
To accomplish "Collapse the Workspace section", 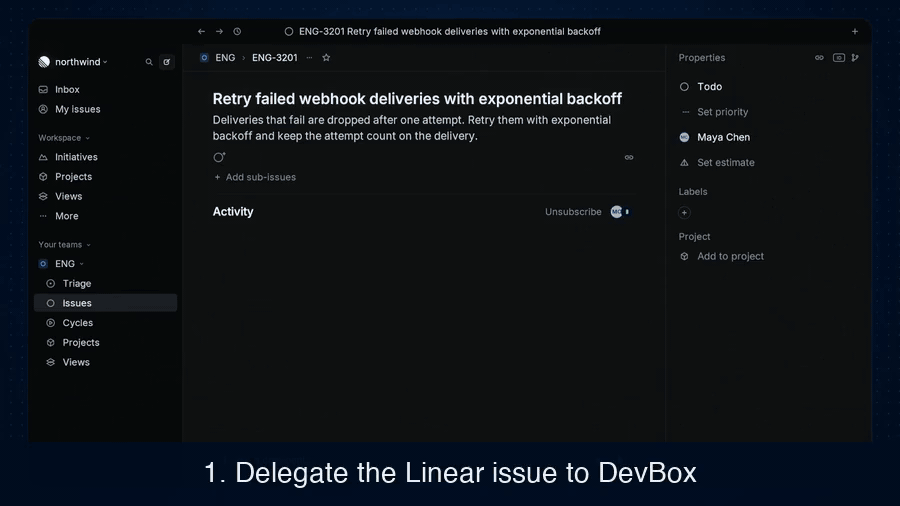I will pyautogui.click(x=64, y=138).
